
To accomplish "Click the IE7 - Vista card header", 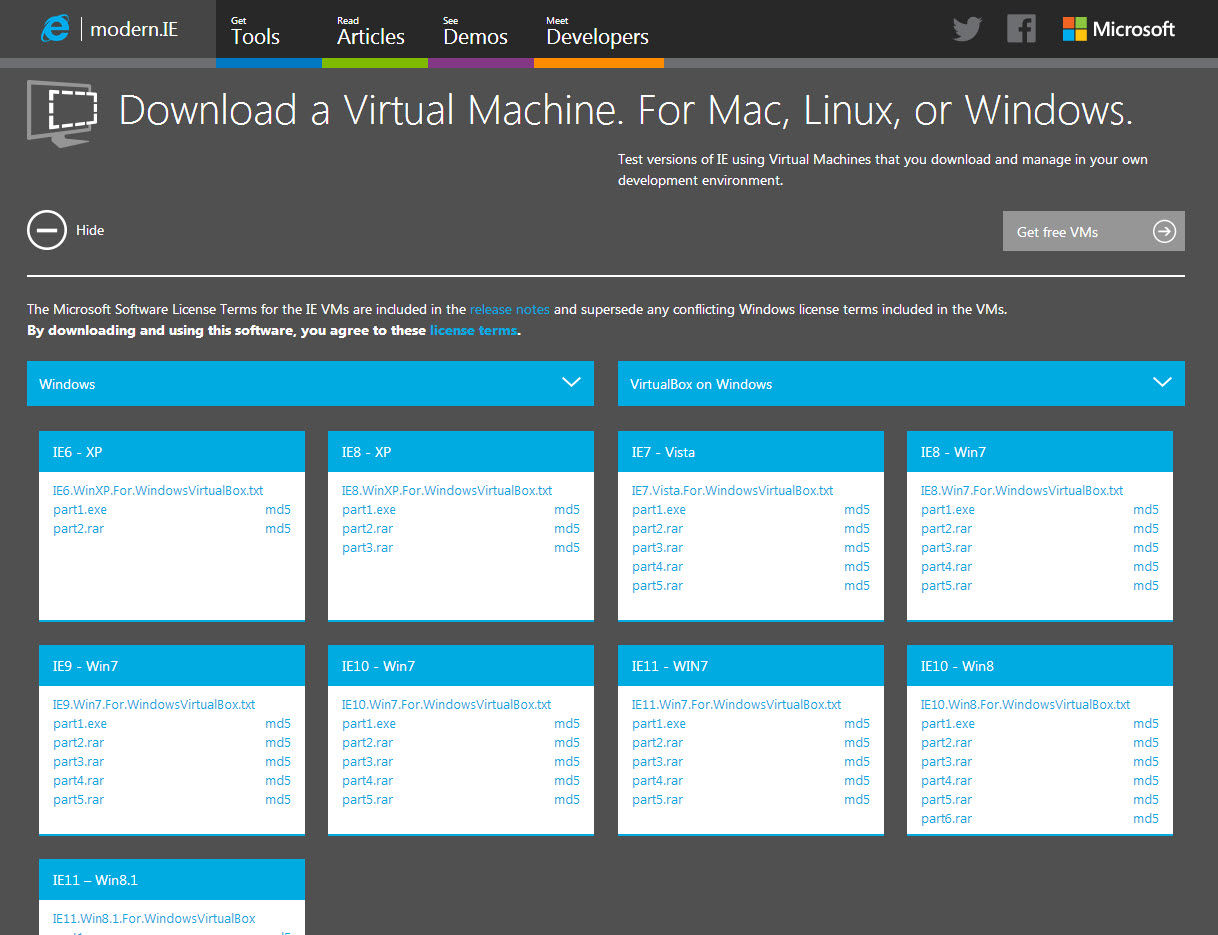I will coord(751,452).
